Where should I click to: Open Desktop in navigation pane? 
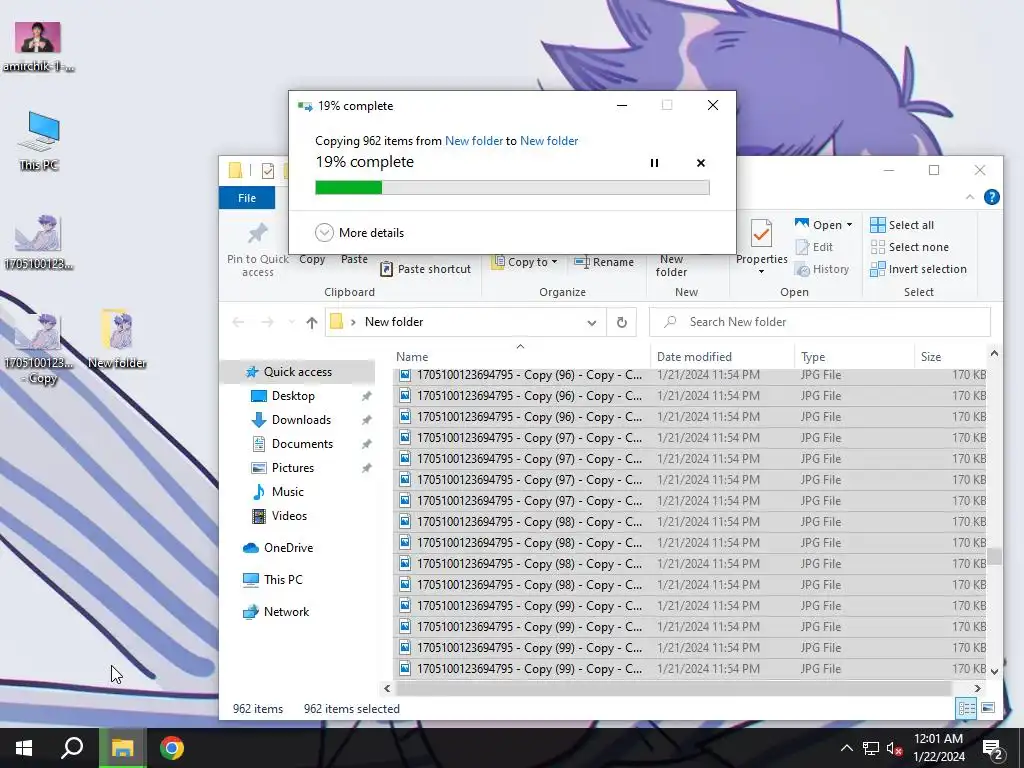click(x=293, y=396)
